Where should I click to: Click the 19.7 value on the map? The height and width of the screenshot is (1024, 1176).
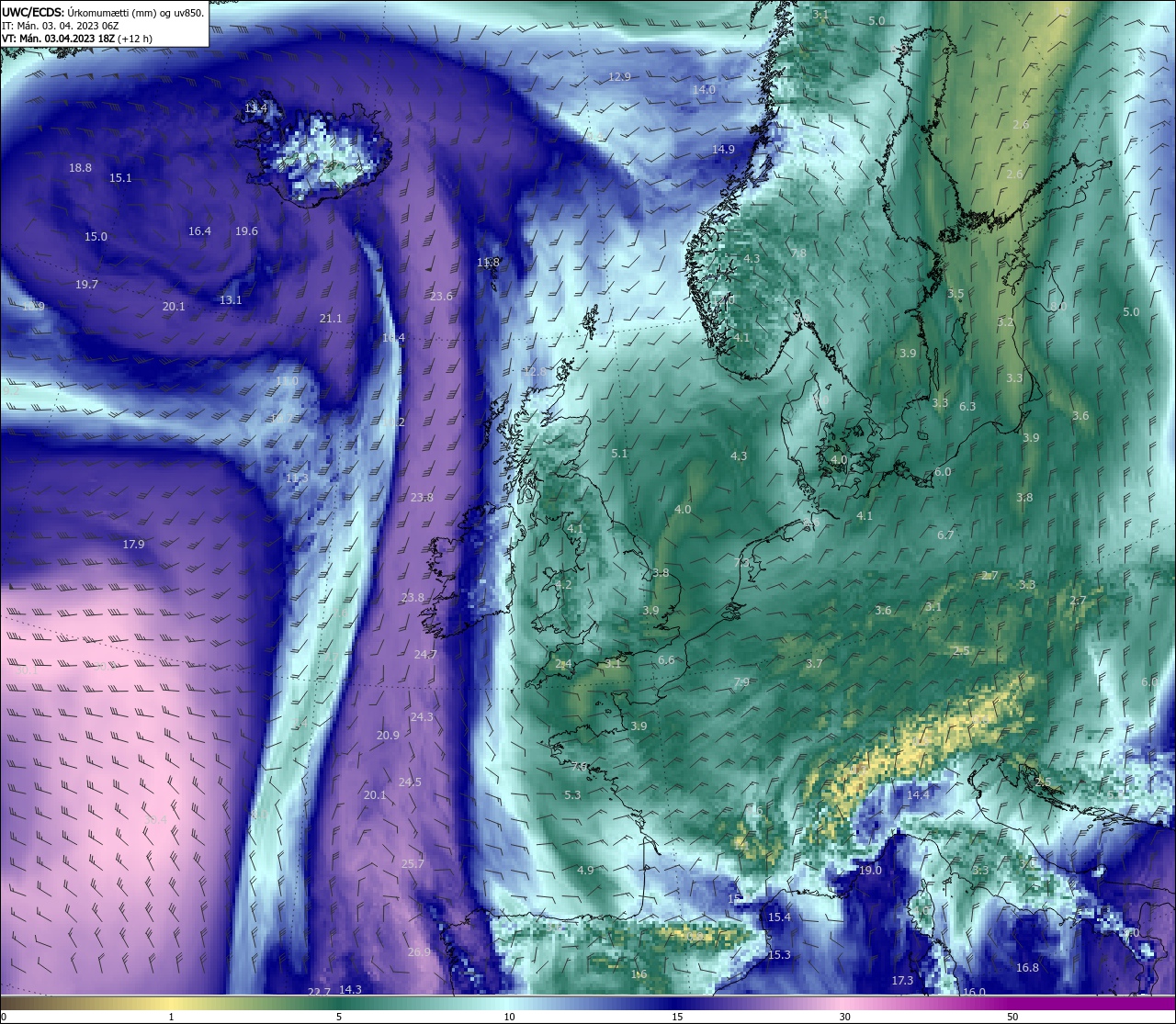(x=86, y=285)
